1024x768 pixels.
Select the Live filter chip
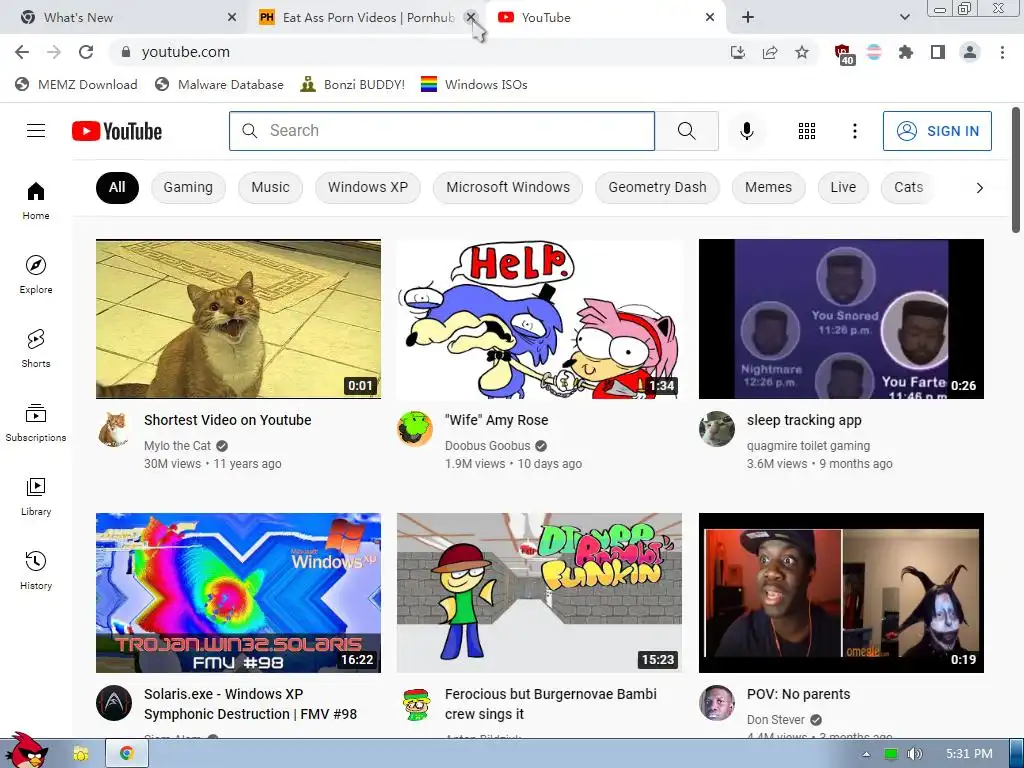[843, 187]
